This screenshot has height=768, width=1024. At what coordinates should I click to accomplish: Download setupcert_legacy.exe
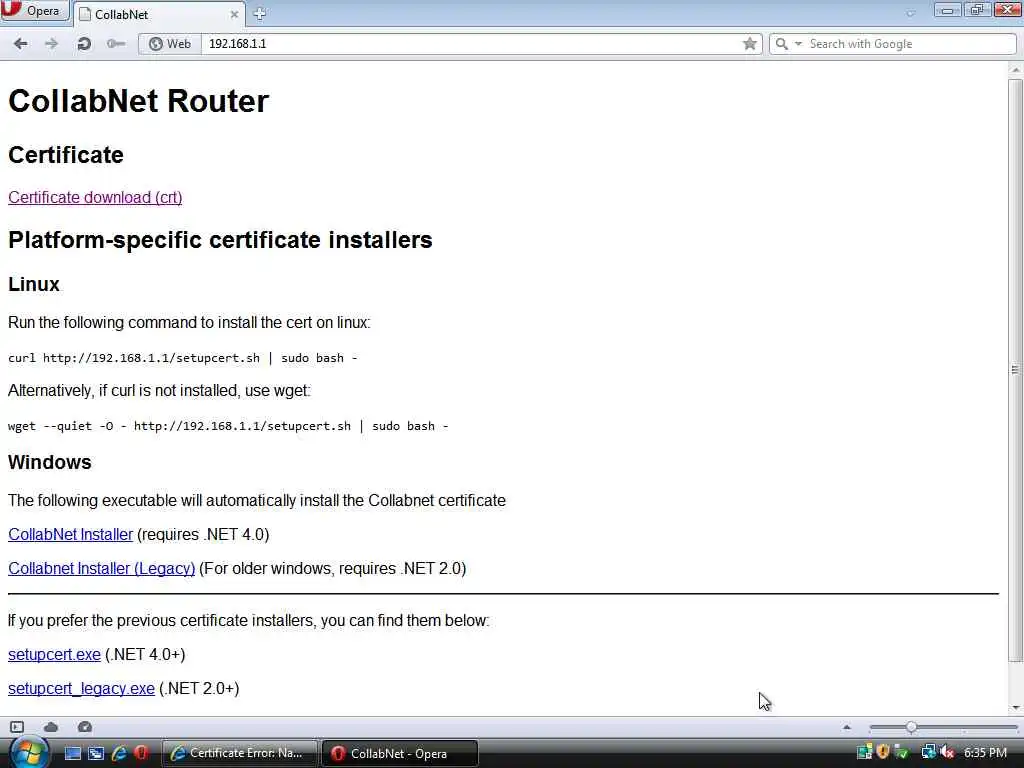coord(81,688)
